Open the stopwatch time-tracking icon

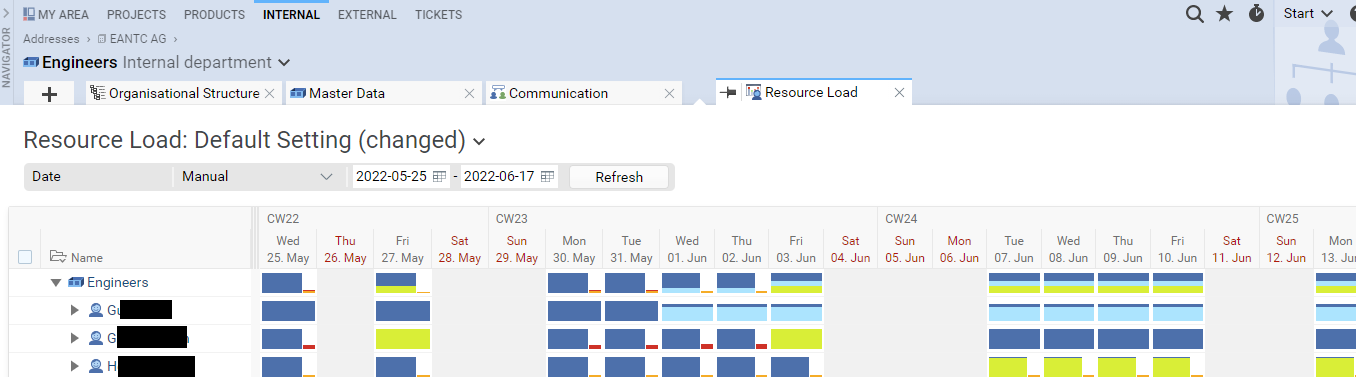(1256, 14)
